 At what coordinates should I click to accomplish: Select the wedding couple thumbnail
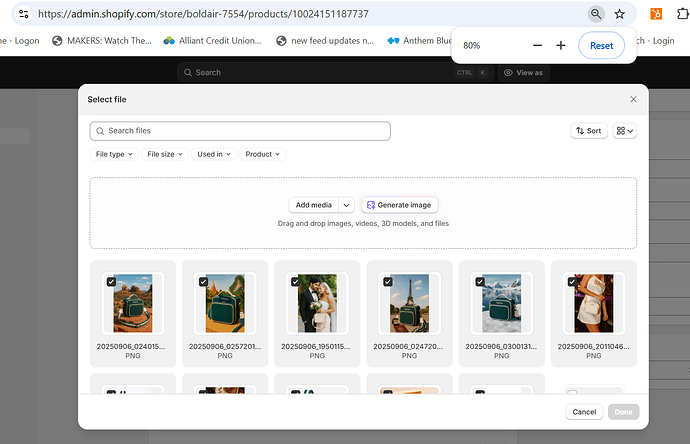[317, 304]
